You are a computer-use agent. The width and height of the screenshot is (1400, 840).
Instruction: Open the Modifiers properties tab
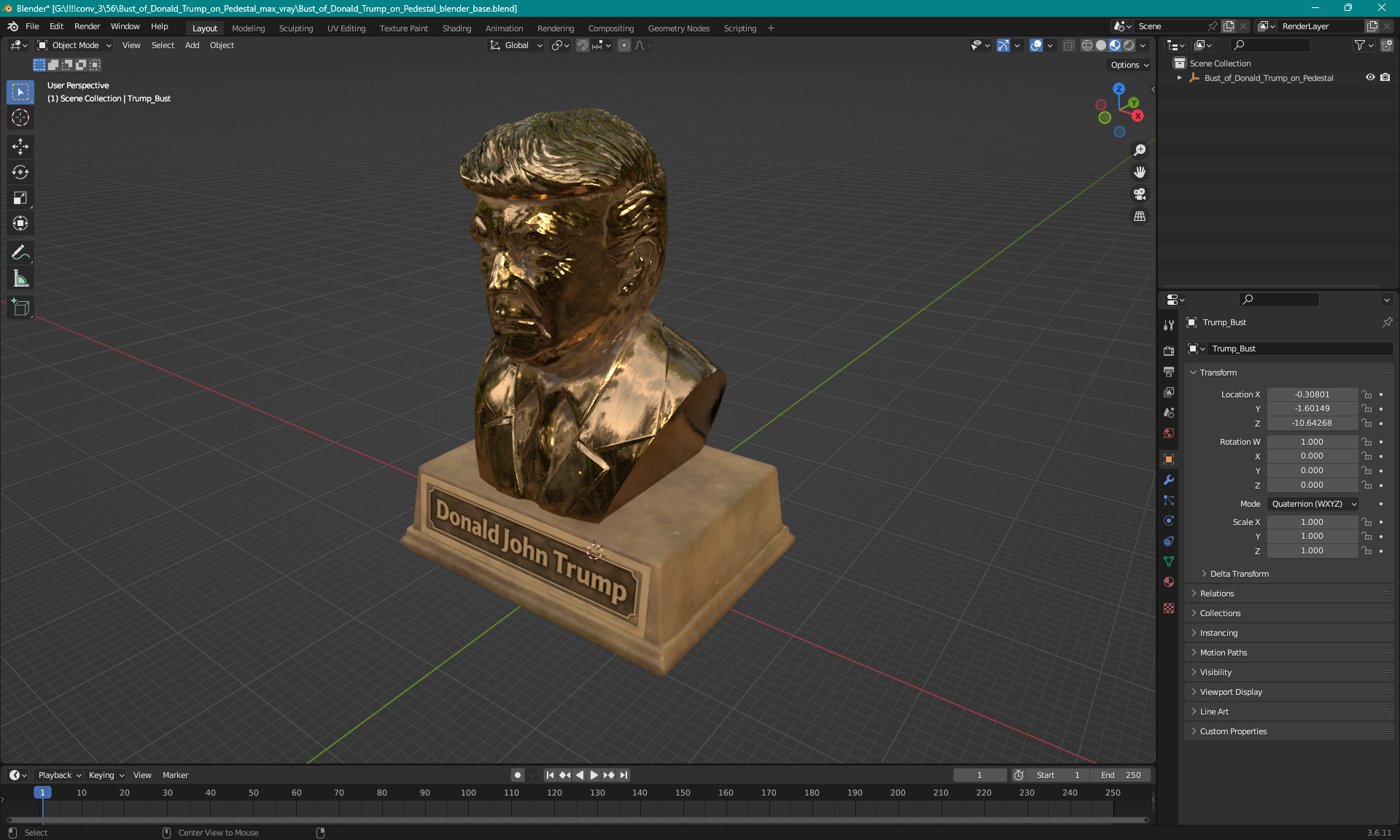tap(1169, 480)
